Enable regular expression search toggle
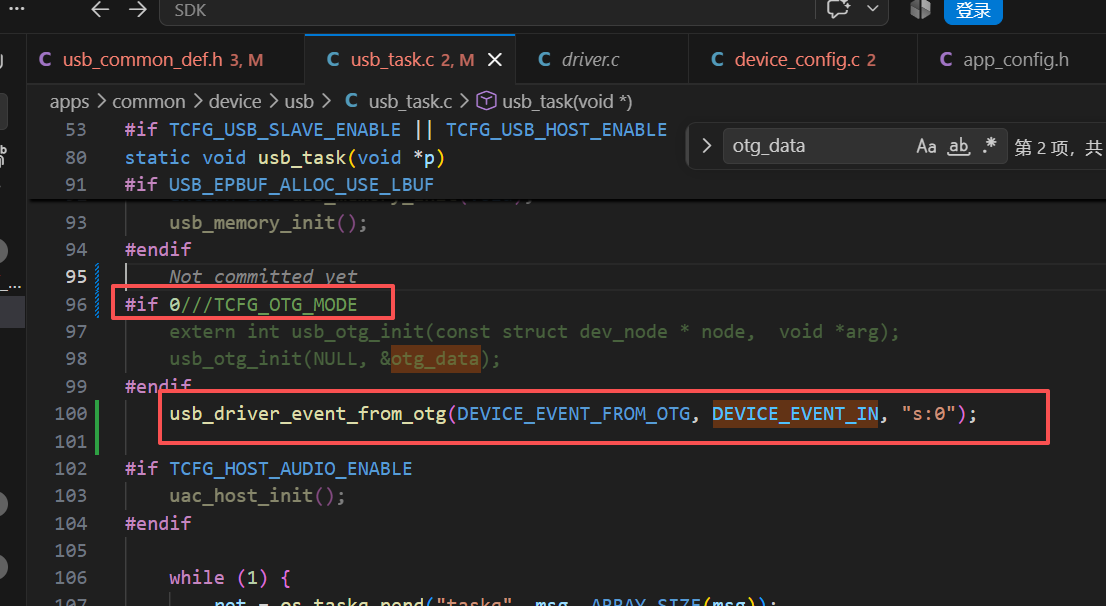 point(989,146)
